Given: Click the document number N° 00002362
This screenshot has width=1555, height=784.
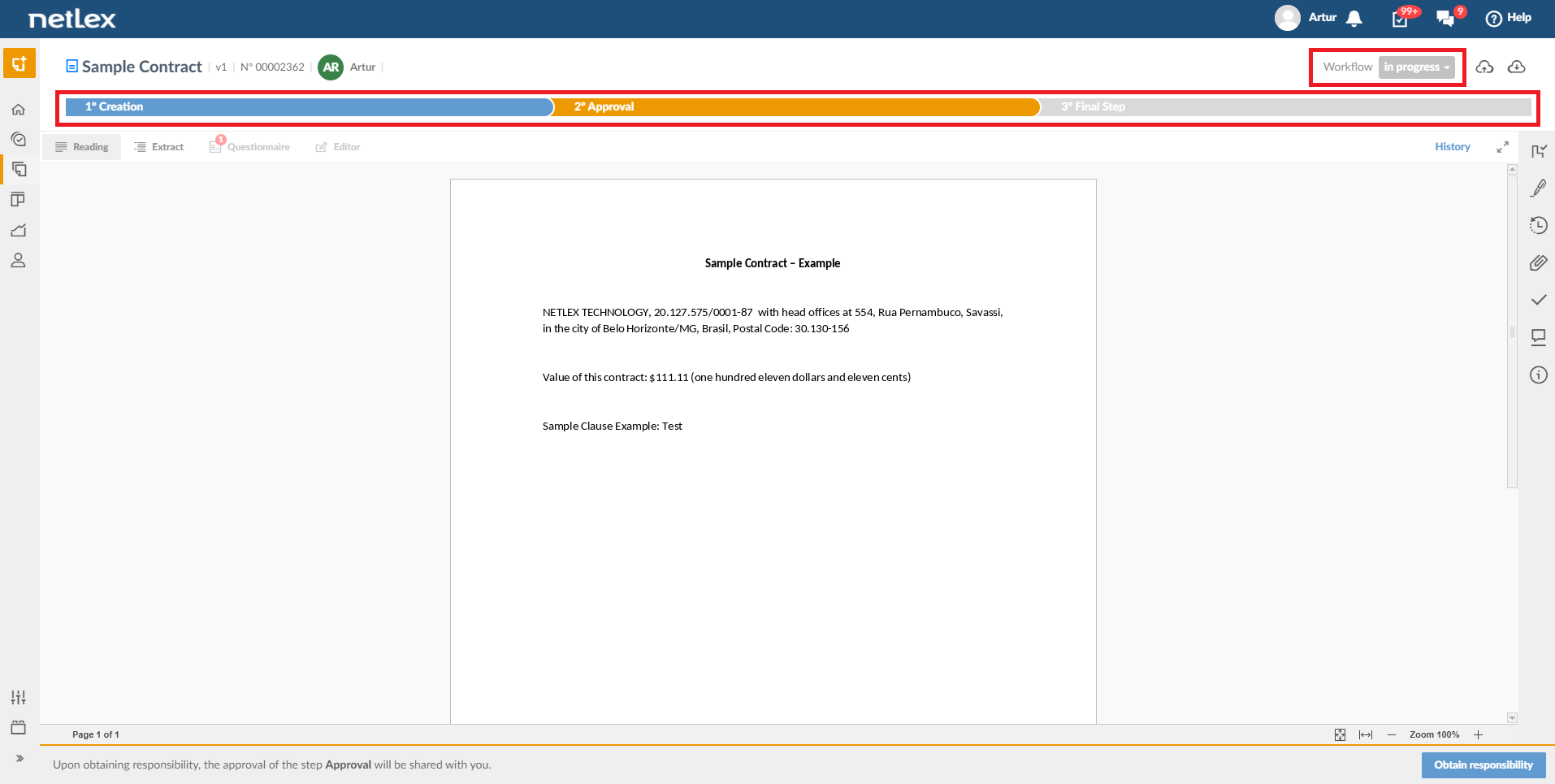Looking at the screenshot, I should [x=272, y=67].
